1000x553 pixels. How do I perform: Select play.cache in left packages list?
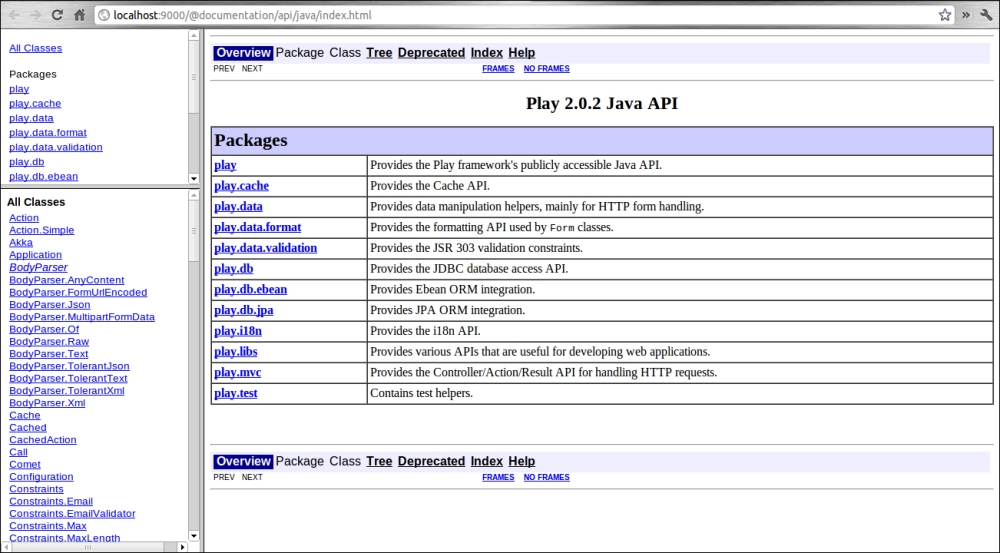tap(35, 103)
